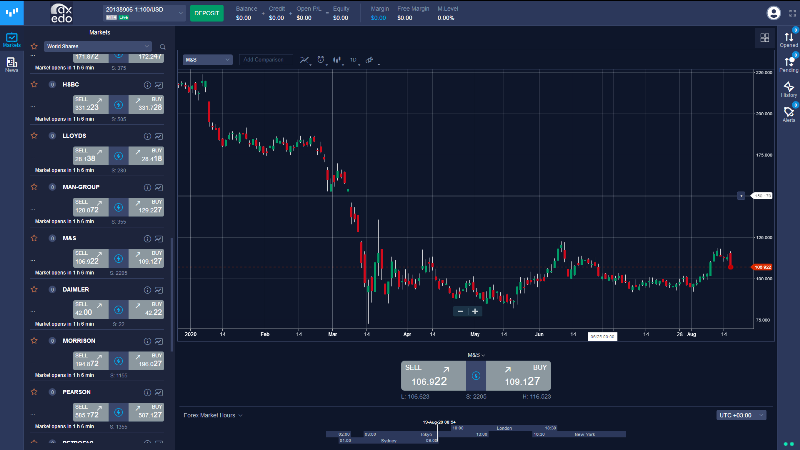Open the chart type candlestick dropdown

click(x=337, y=60)
